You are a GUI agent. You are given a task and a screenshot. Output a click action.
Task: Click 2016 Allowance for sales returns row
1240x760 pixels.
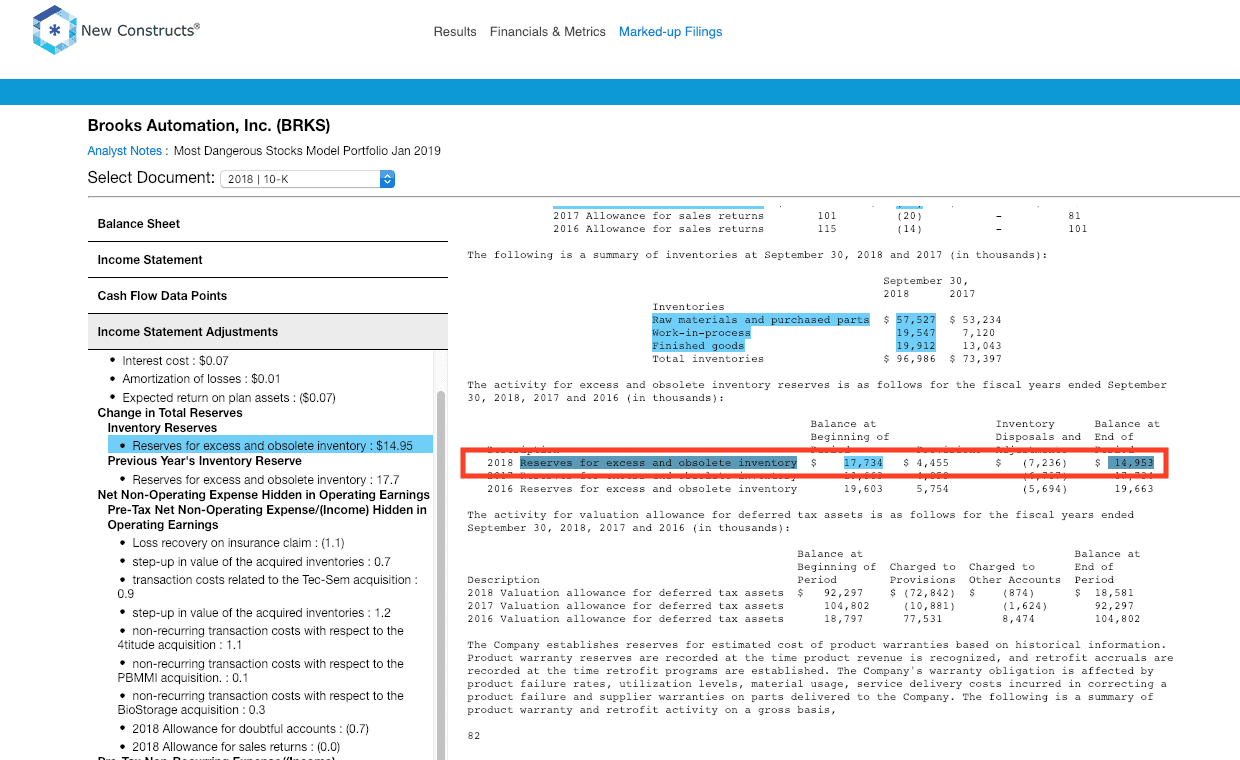coord(819,229)
